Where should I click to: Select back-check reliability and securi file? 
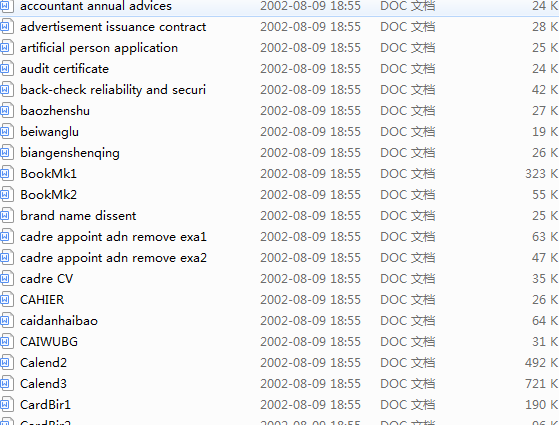click(x=113, y=90)
